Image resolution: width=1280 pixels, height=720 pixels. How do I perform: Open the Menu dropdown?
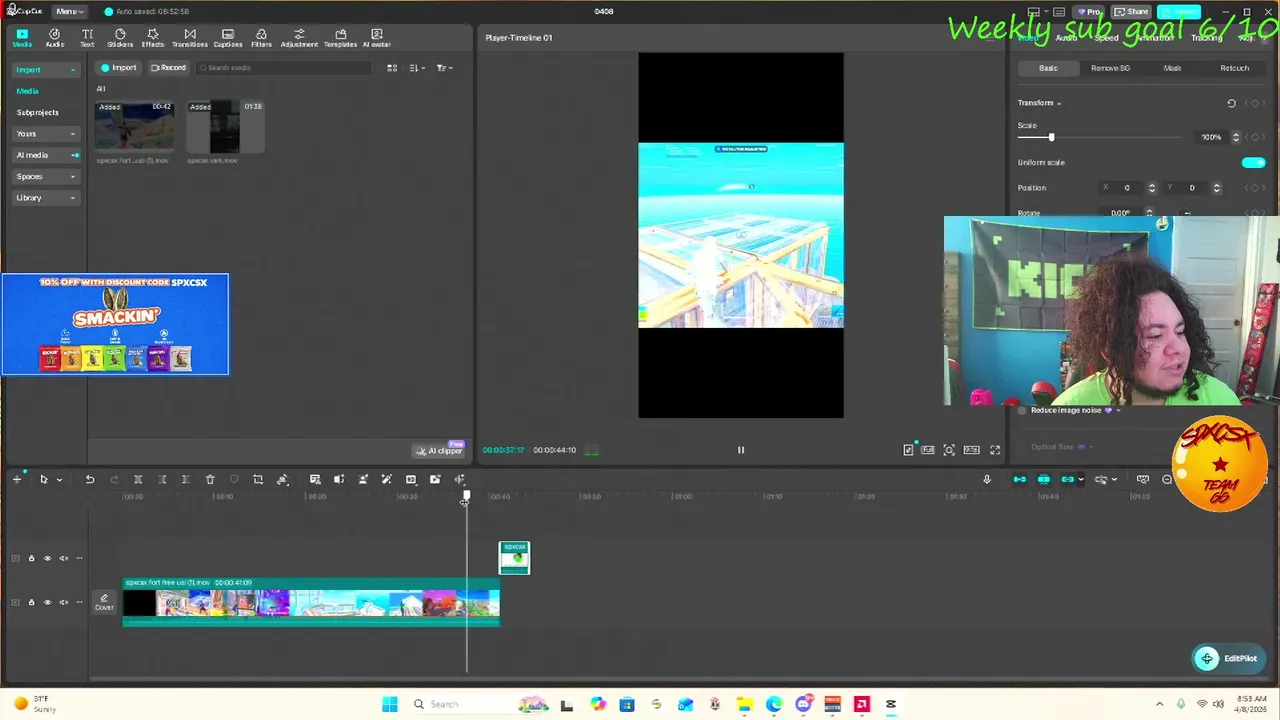click(x=69, y=12)
